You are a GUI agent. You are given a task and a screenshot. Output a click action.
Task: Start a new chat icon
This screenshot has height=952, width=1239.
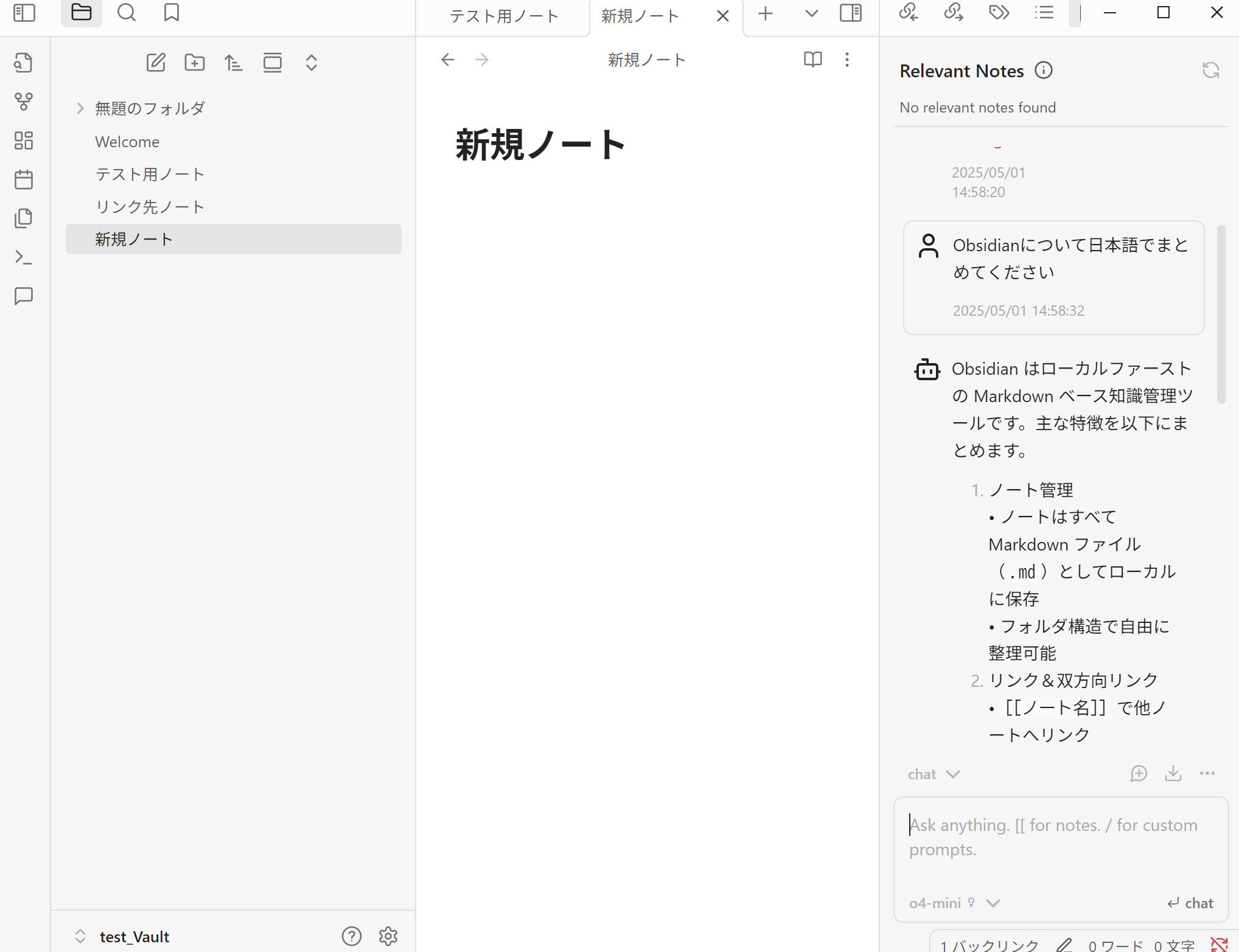point(1139,774)
